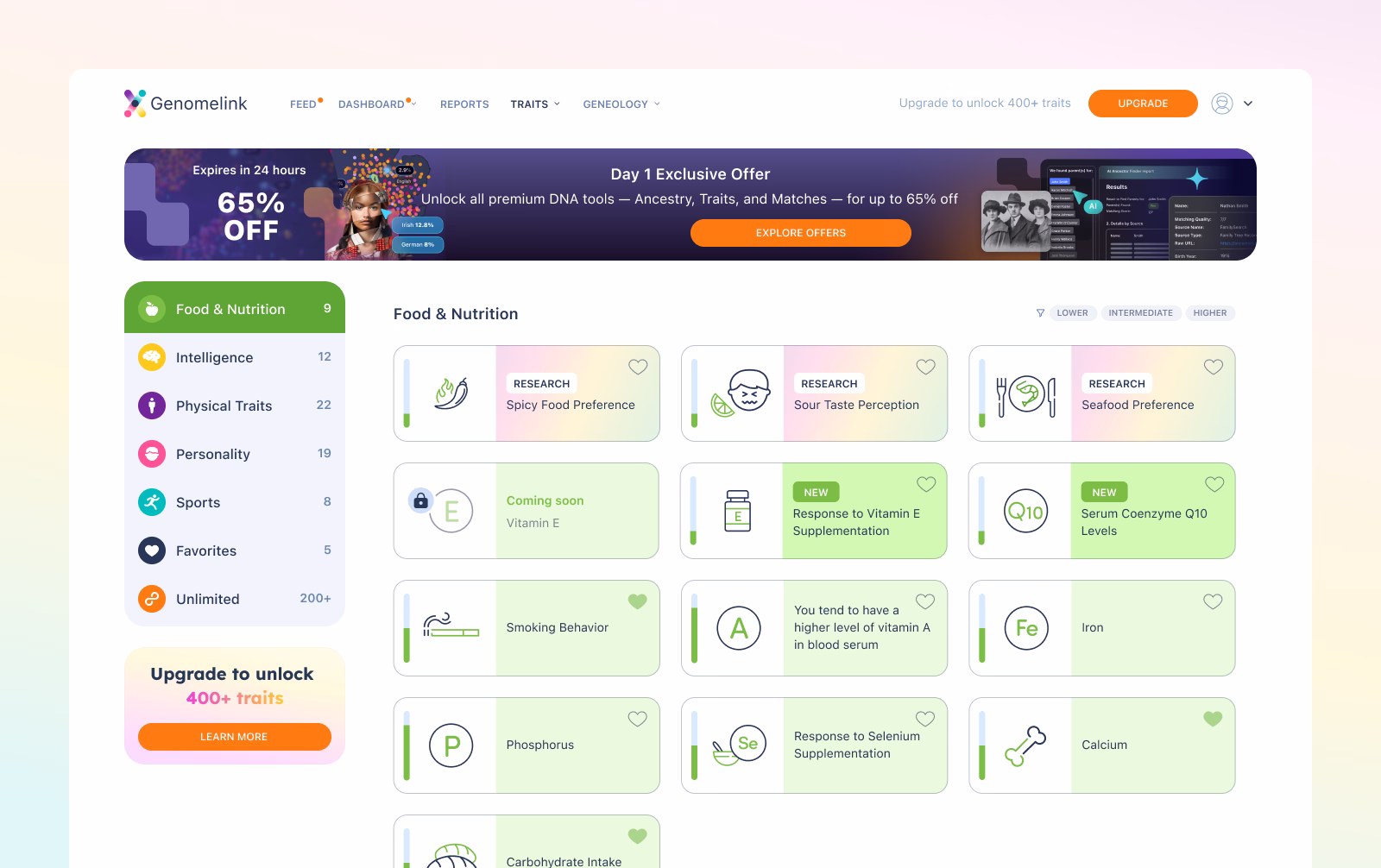
Task: Click the Fe Iron icon
Action: coord(1026,628)
